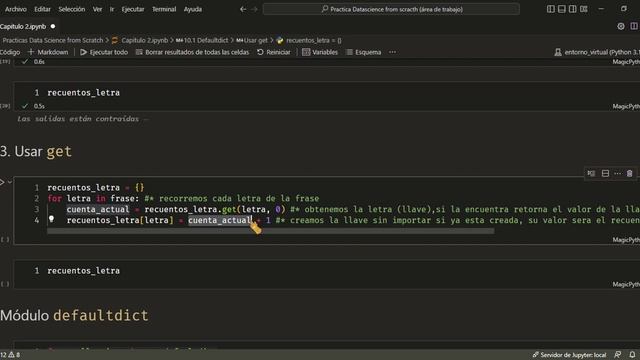Image resolution: width=640 pixels, height=360 pixels.
Task: Toggle the primary side bar layout icon
Action: (551, 9)
